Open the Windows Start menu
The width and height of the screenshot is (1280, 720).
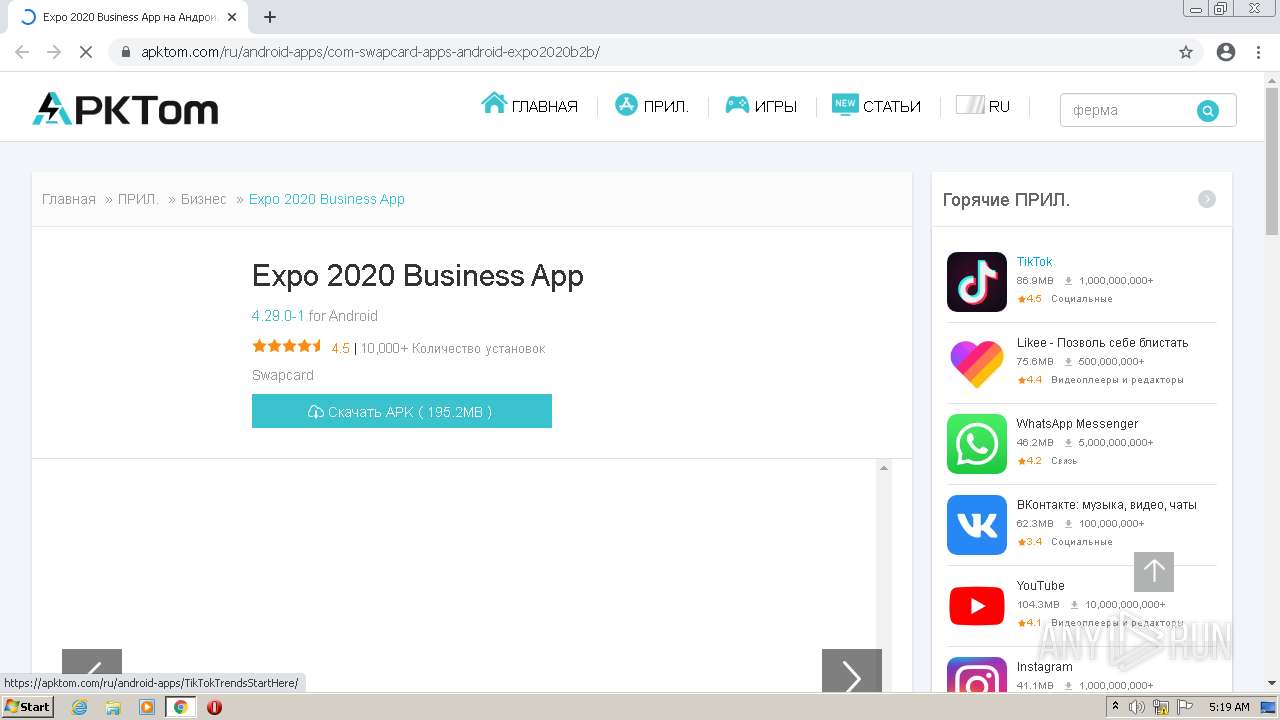tap(27, 707)
